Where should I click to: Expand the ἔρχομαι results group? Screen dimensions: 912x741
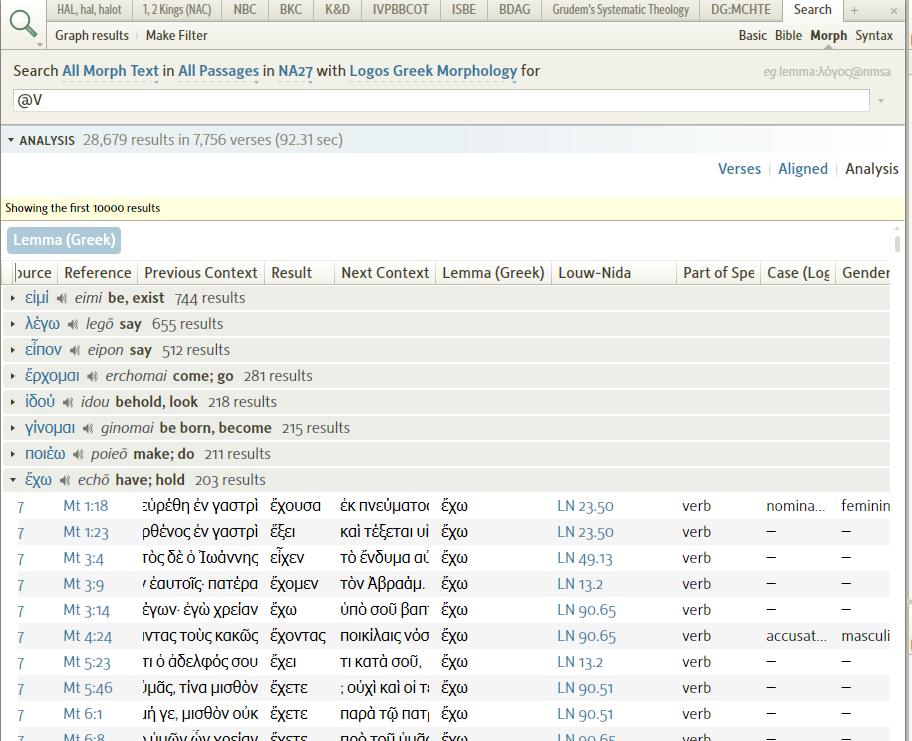pos(13,376)
